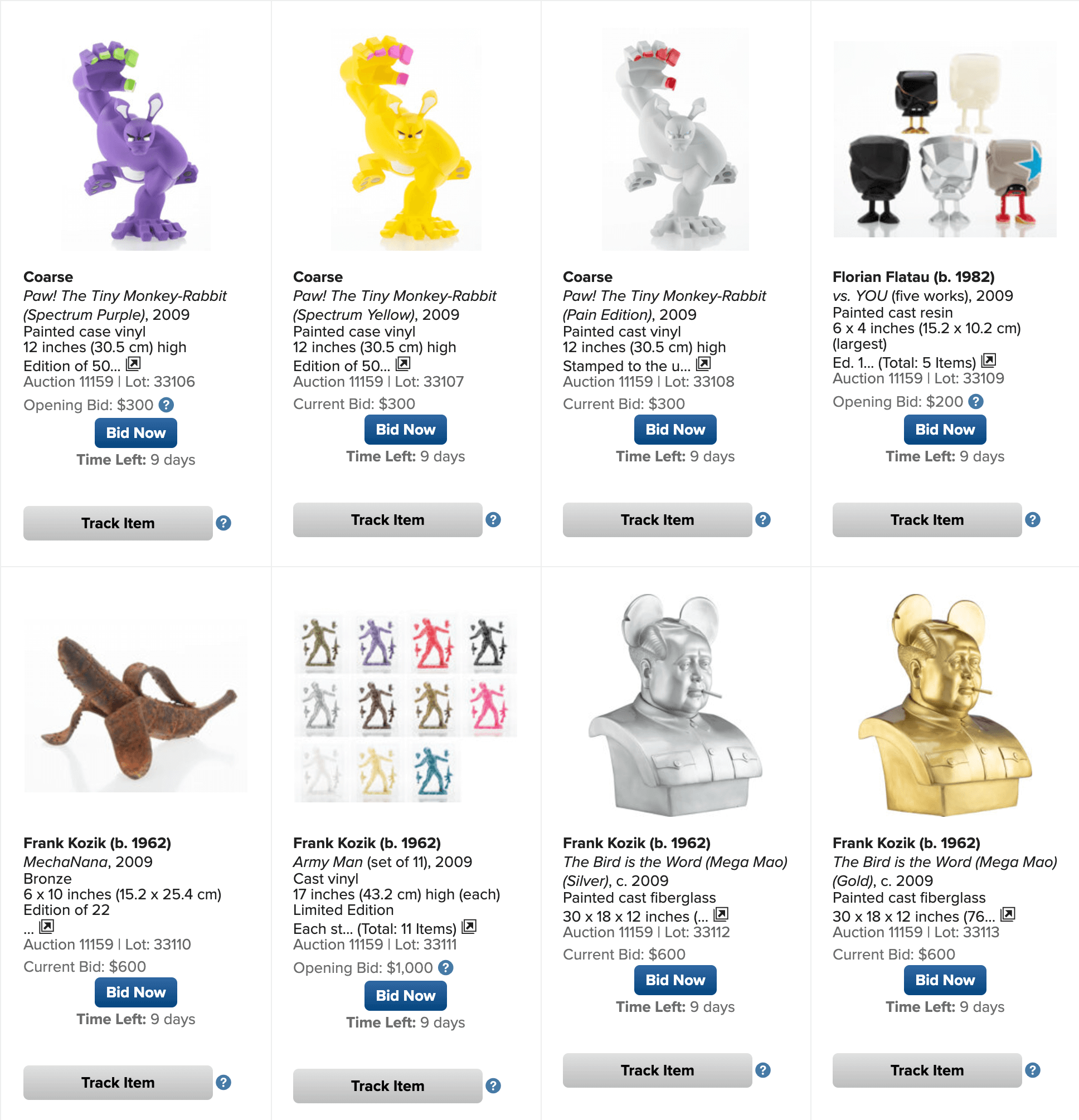This screenshot has height=1120, width=1079.
Task: Expand description icon for vs. YOU lot
Action: (988, 360)
